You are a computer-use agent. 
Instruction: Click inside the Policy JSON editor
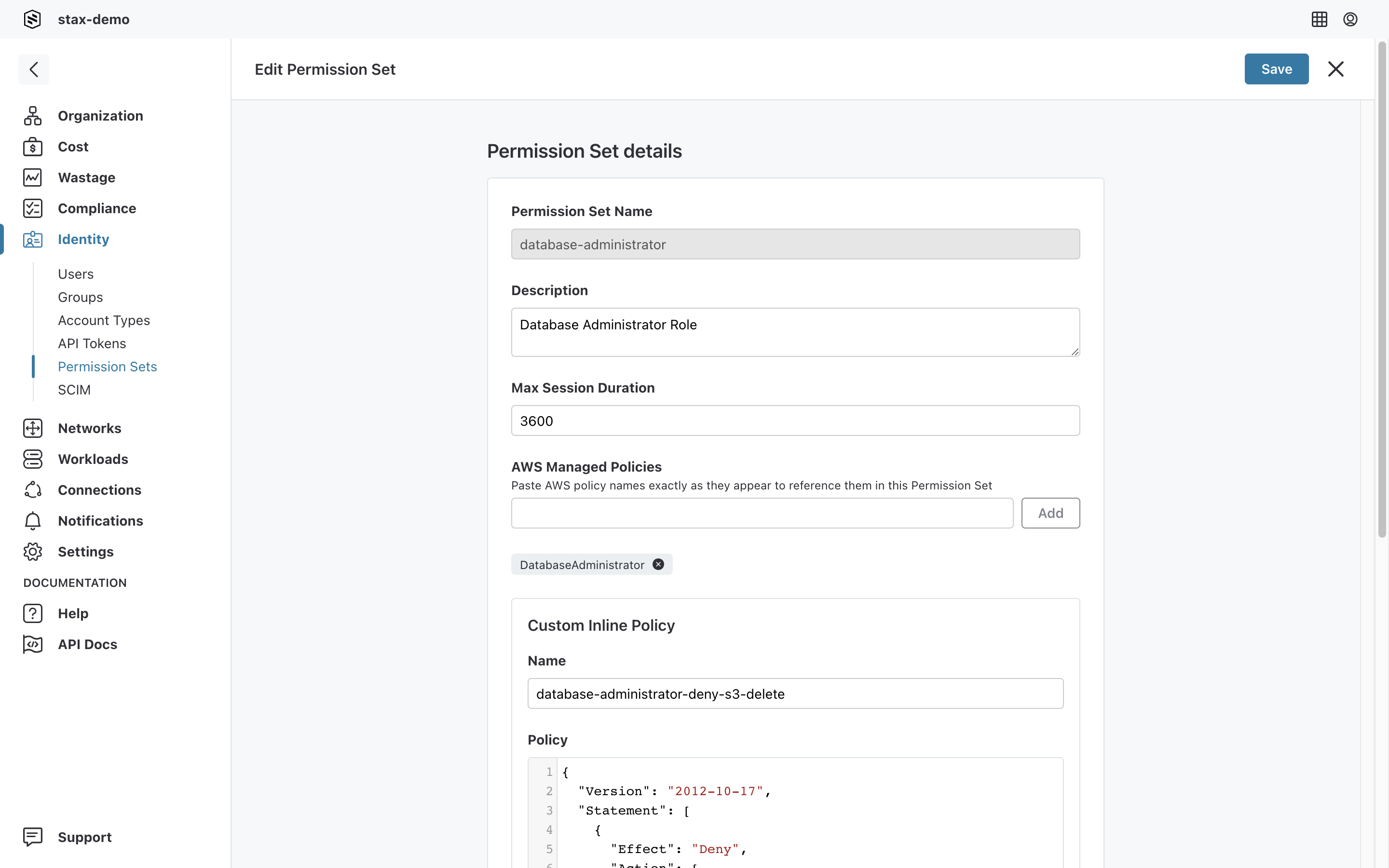click(x=795, y=813)
